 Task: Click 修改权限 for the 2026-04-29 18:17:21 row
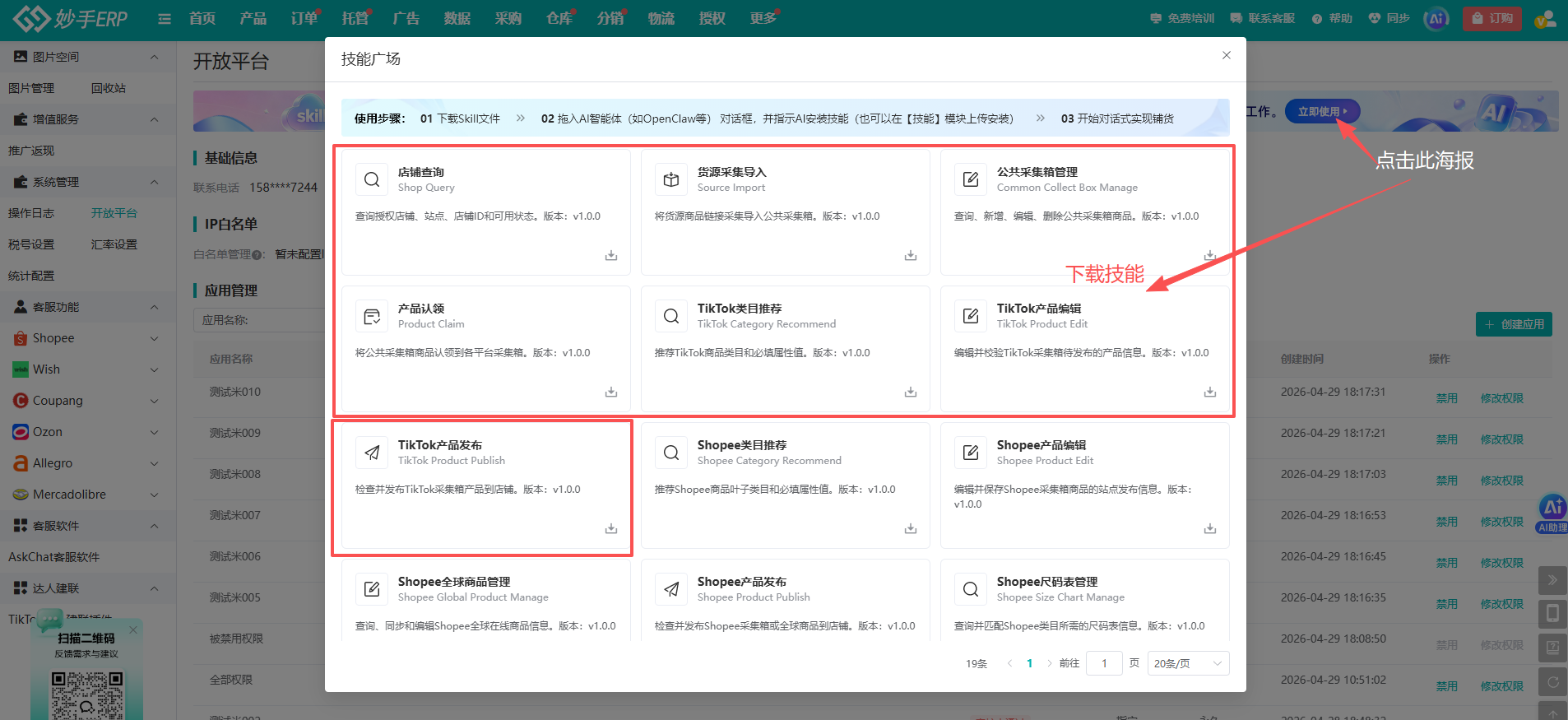tap(1502, 439)
